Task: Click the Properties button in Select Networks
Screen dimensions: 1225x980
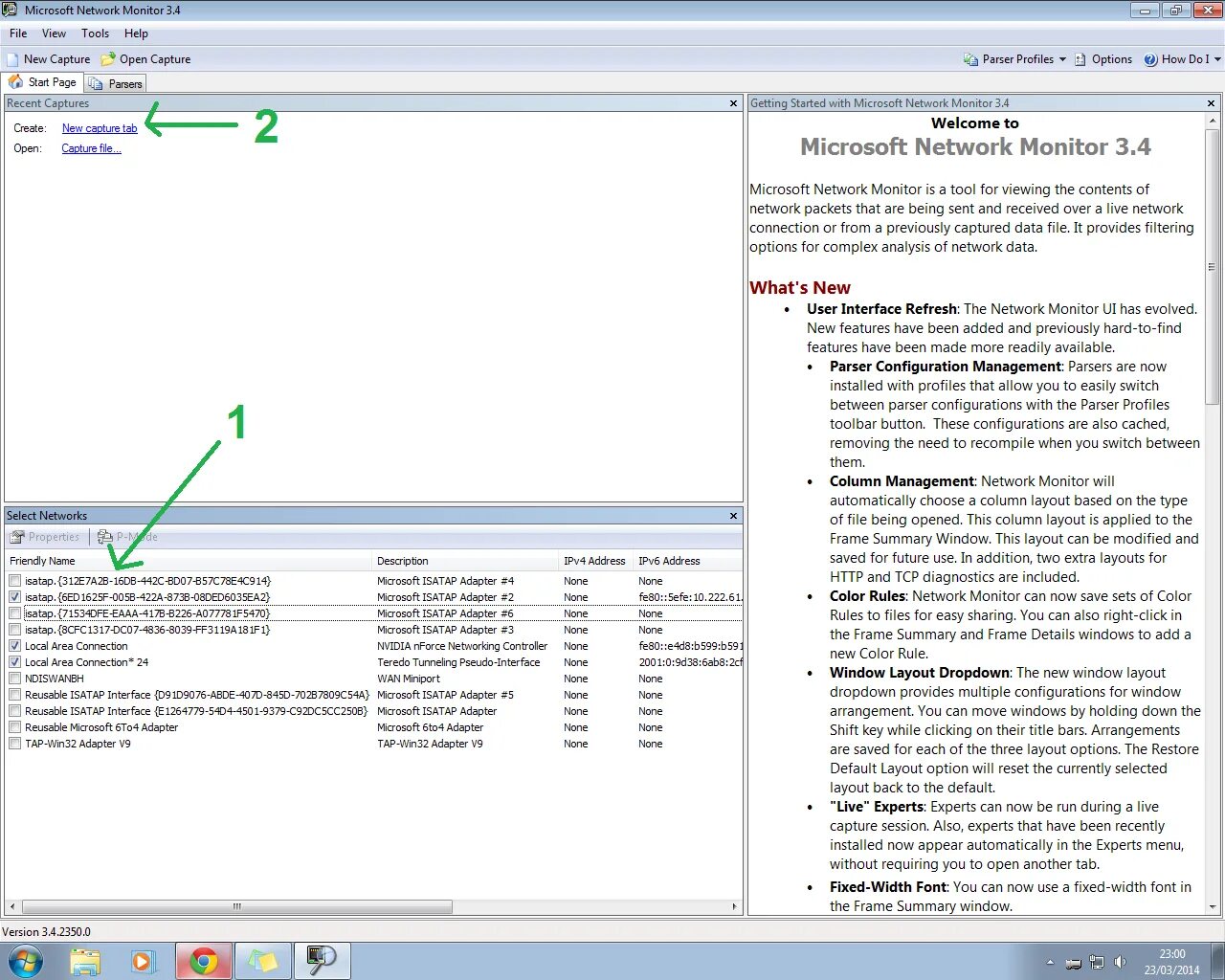Action: (x=45, y=537)
